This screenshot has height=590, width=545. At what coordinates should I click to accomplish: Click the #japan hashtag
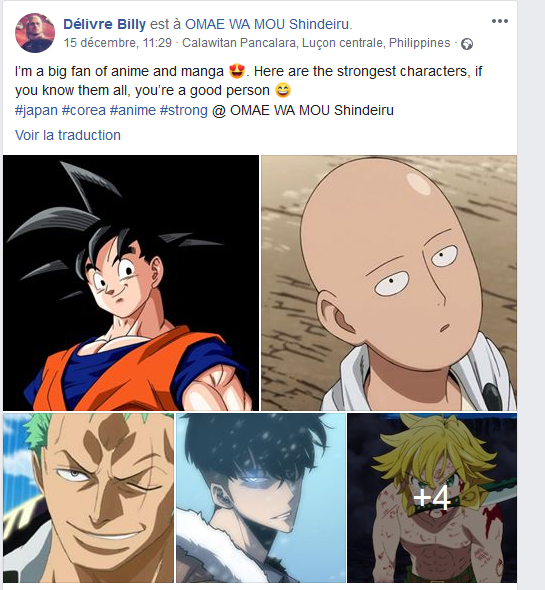coord(36,110)
